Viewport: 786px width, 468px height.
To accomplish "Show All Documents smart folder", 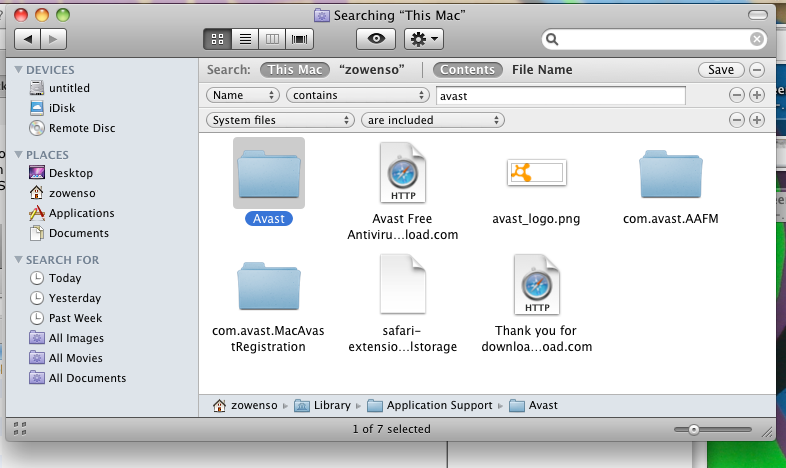I will click(x=78, y=378).
